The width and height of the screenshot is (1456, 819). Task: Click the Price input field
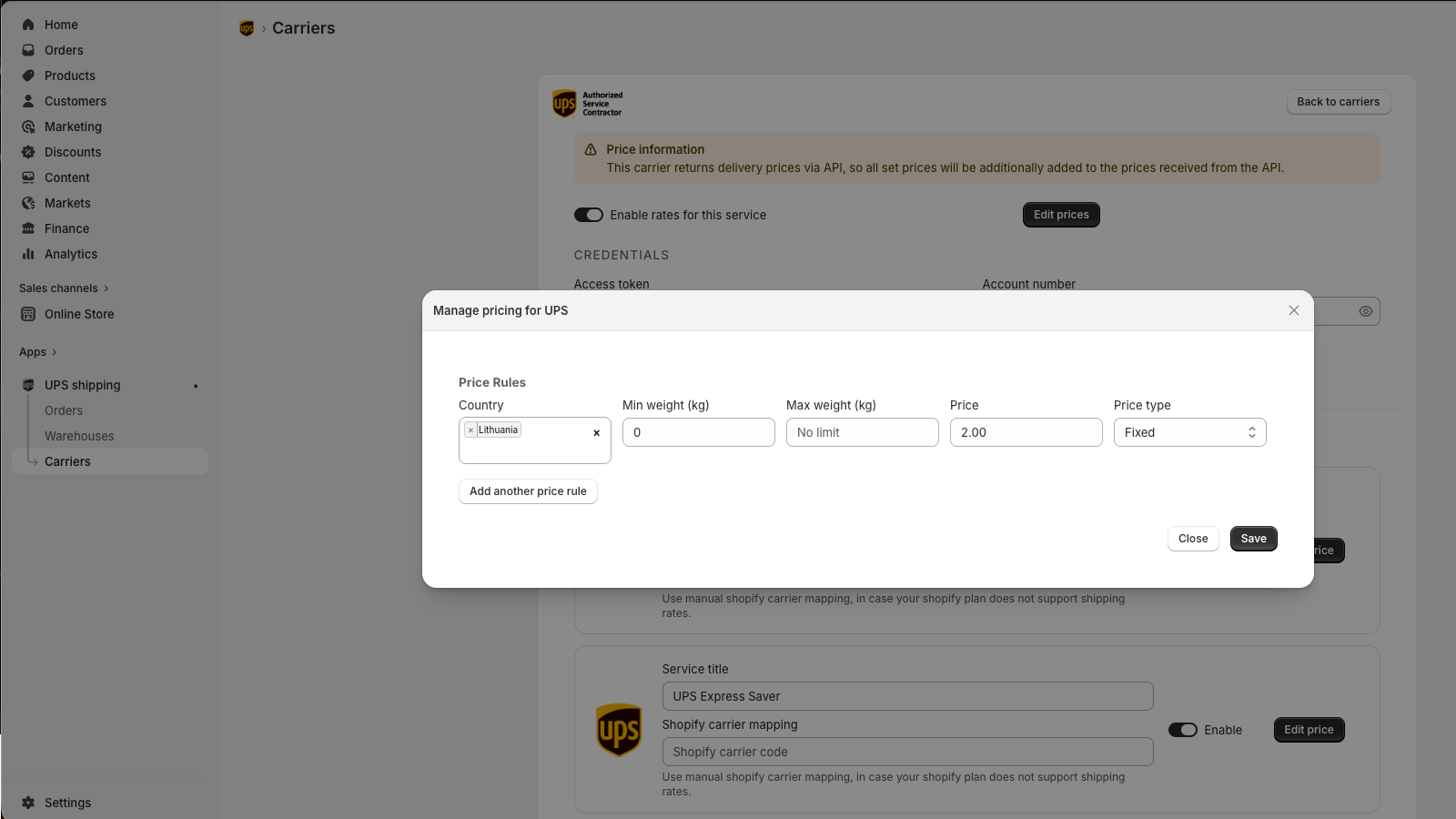pyautogui.click(x=1026, y=432)
